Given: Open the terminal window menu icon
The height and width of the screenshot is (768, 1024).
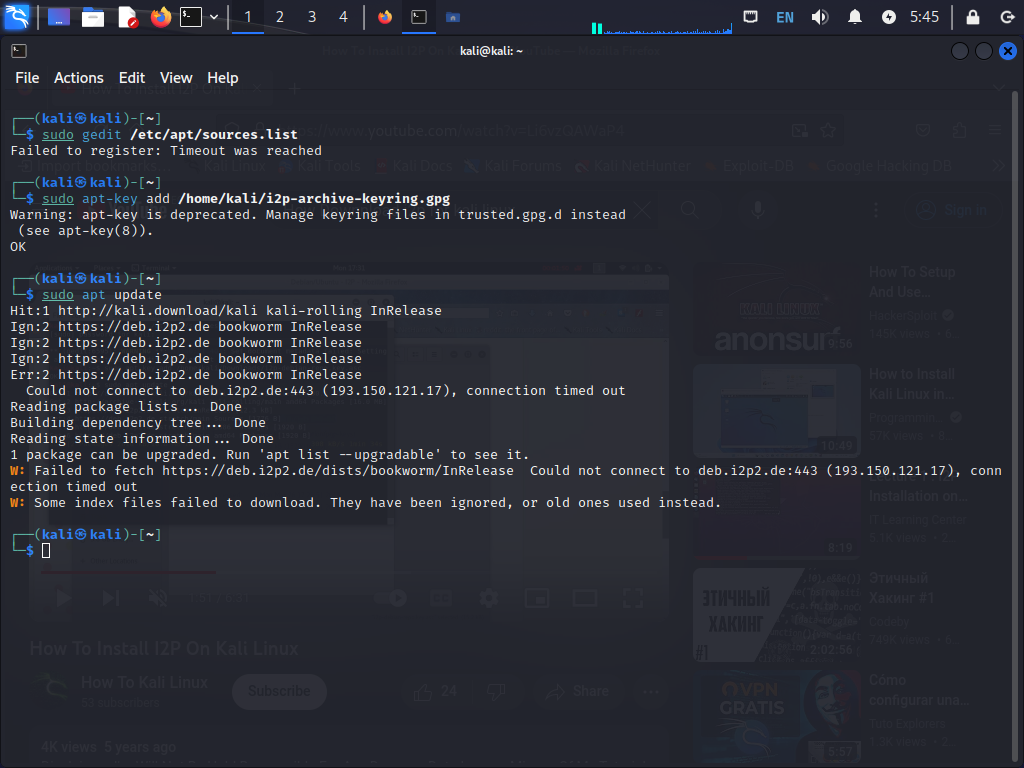Looking at the screenshot, I should pos(19,50).
